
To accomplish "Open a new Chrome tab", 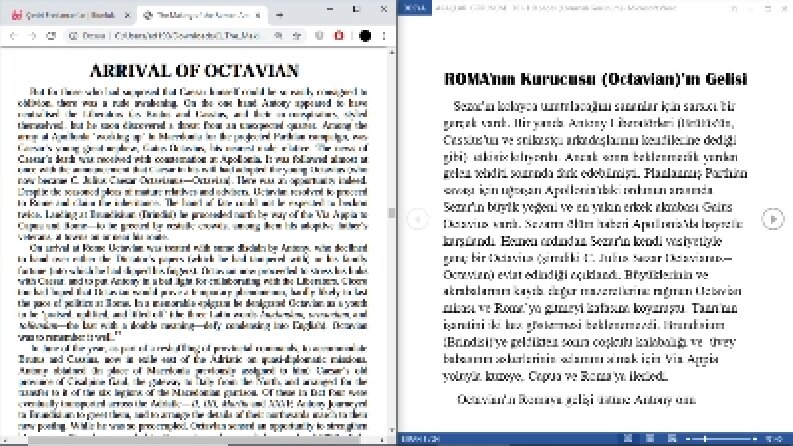I will (x=279, y=15).
